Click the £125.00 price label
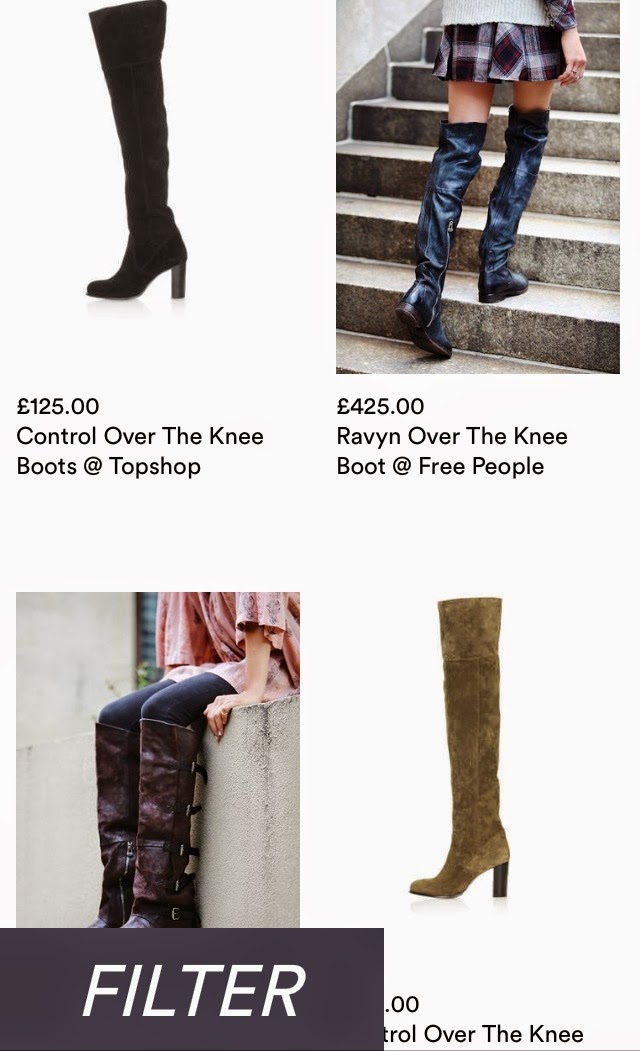 click(58, 406)
